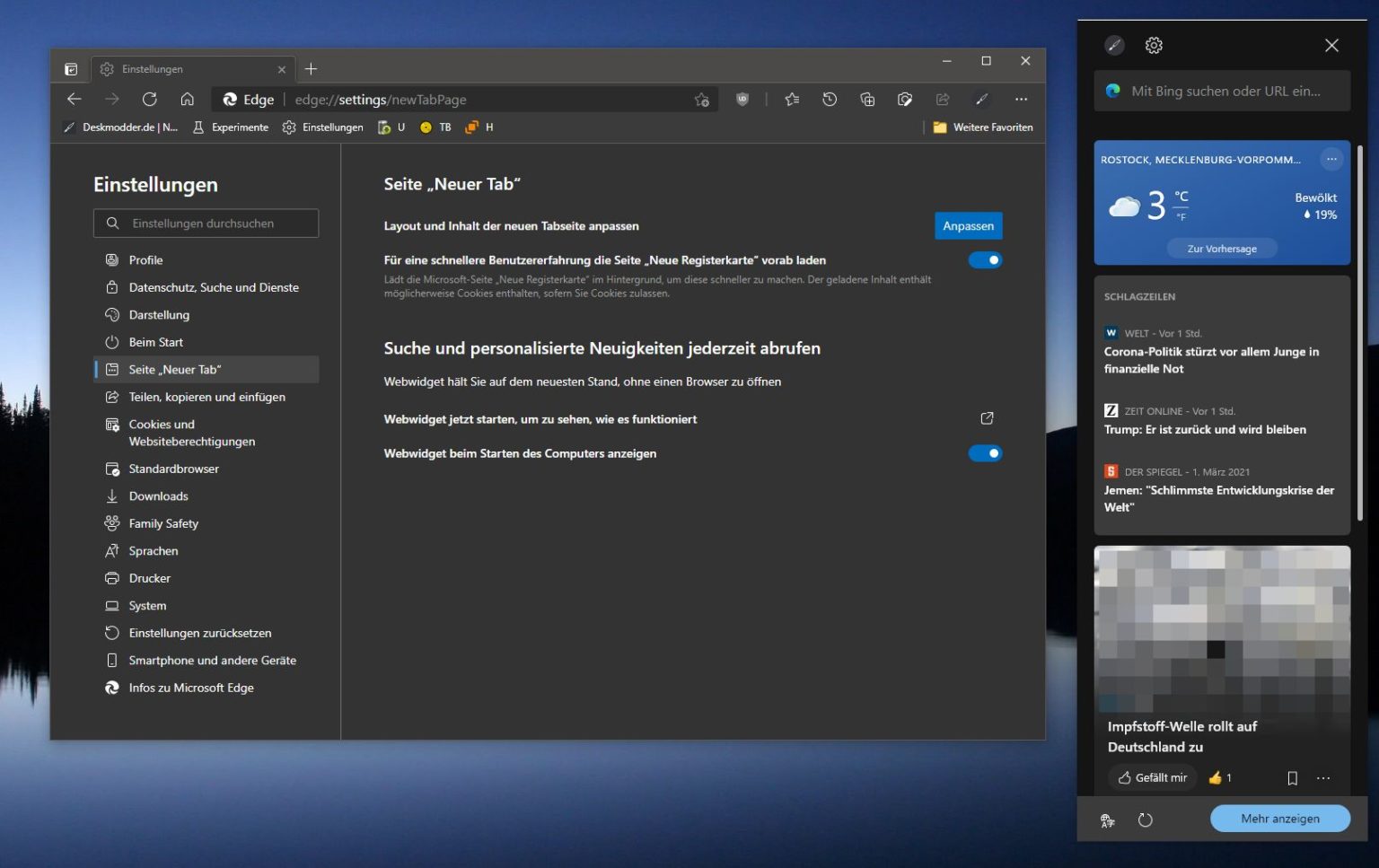Open browsing history via clock icon
The image size is (1379, 868).
(x=830, y=99)
